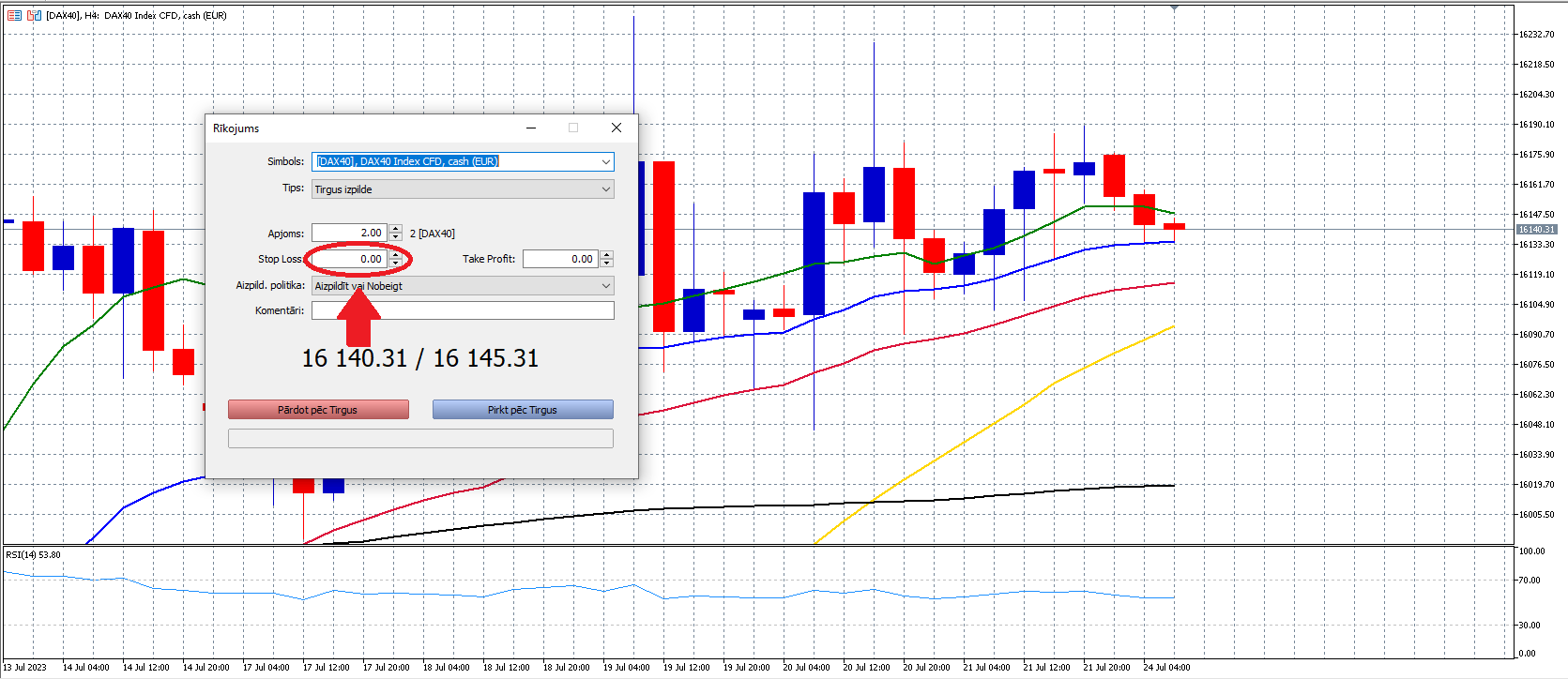The width and height of the screenshot is (1568, 679).
Task: Lower Stop Loss value using down arrow
Action: (396, 263)
